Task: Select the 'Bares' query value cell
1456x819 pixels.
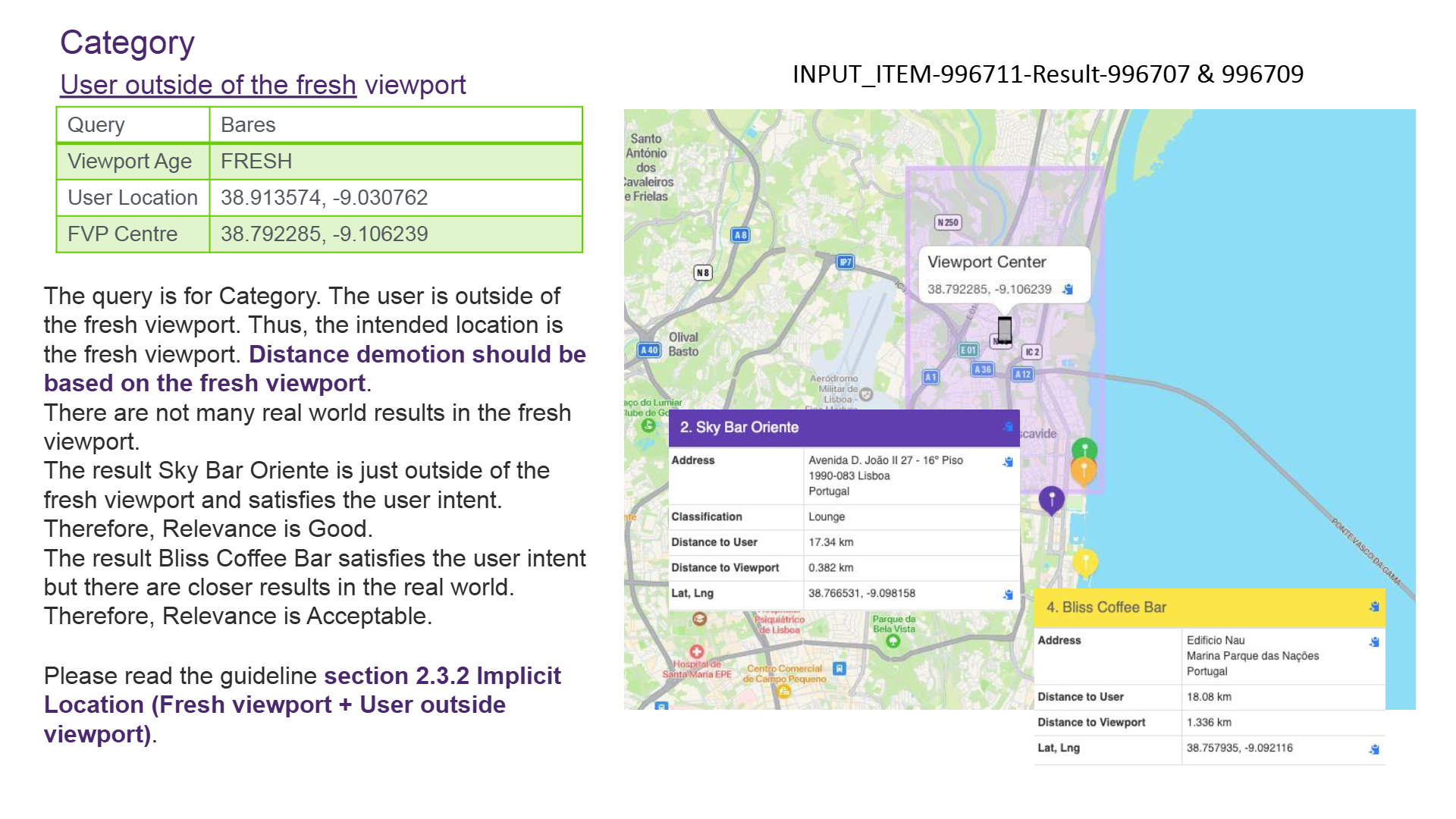Action: click(395, 125)
